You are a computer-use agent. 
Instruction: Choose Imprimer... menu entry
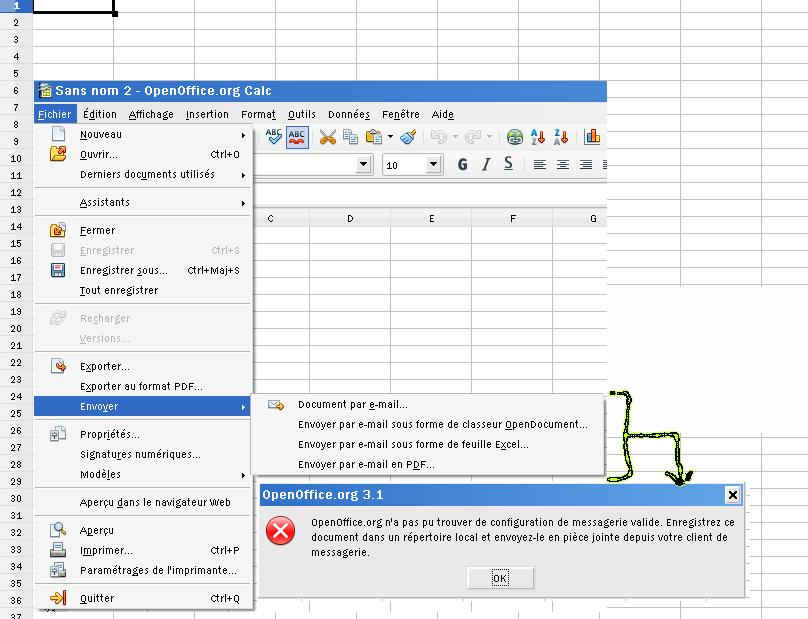point(143,550)
